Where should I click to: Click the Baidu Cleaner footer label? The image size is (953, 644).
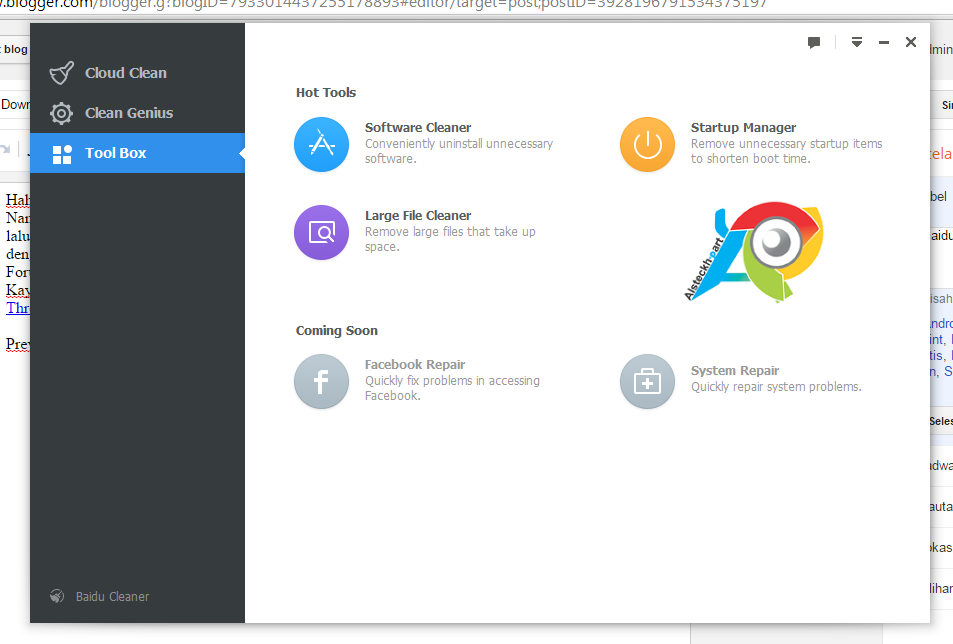(x=112, y=597)
